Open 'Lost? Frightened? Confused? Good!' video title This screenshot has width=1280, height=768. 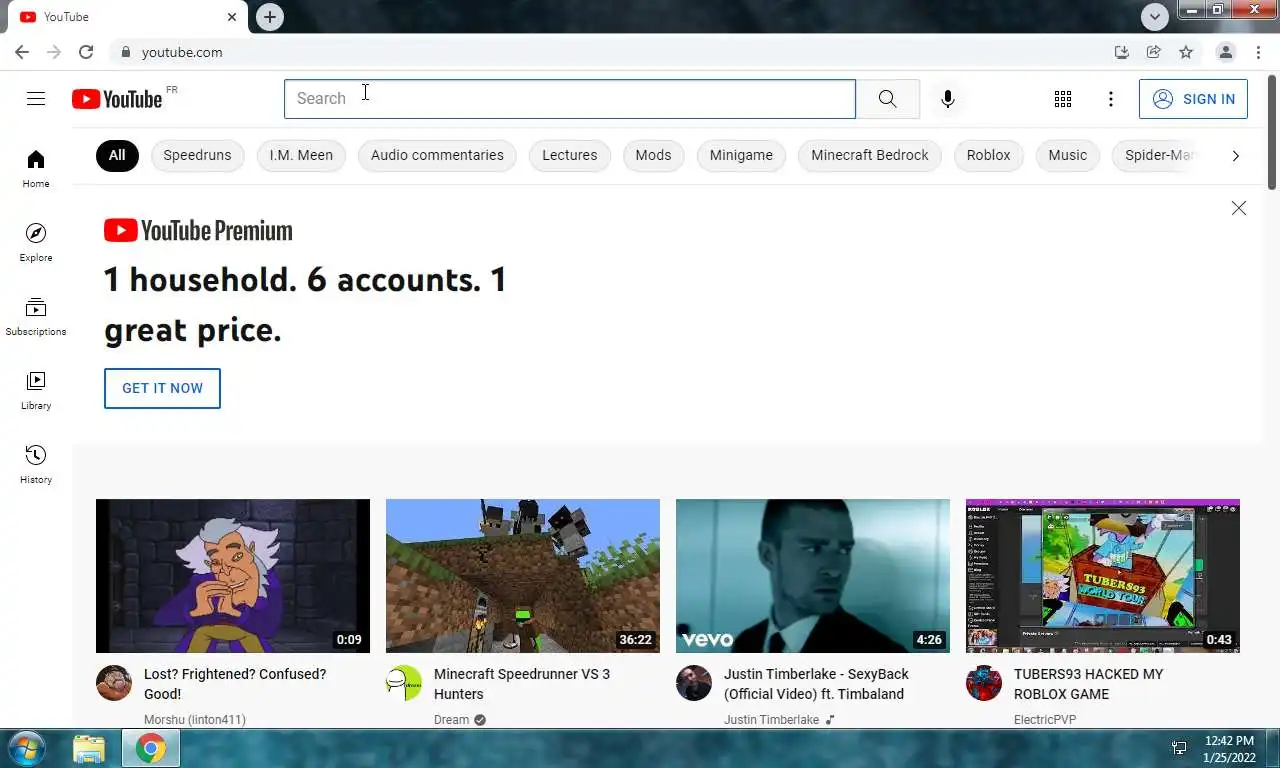235,684
